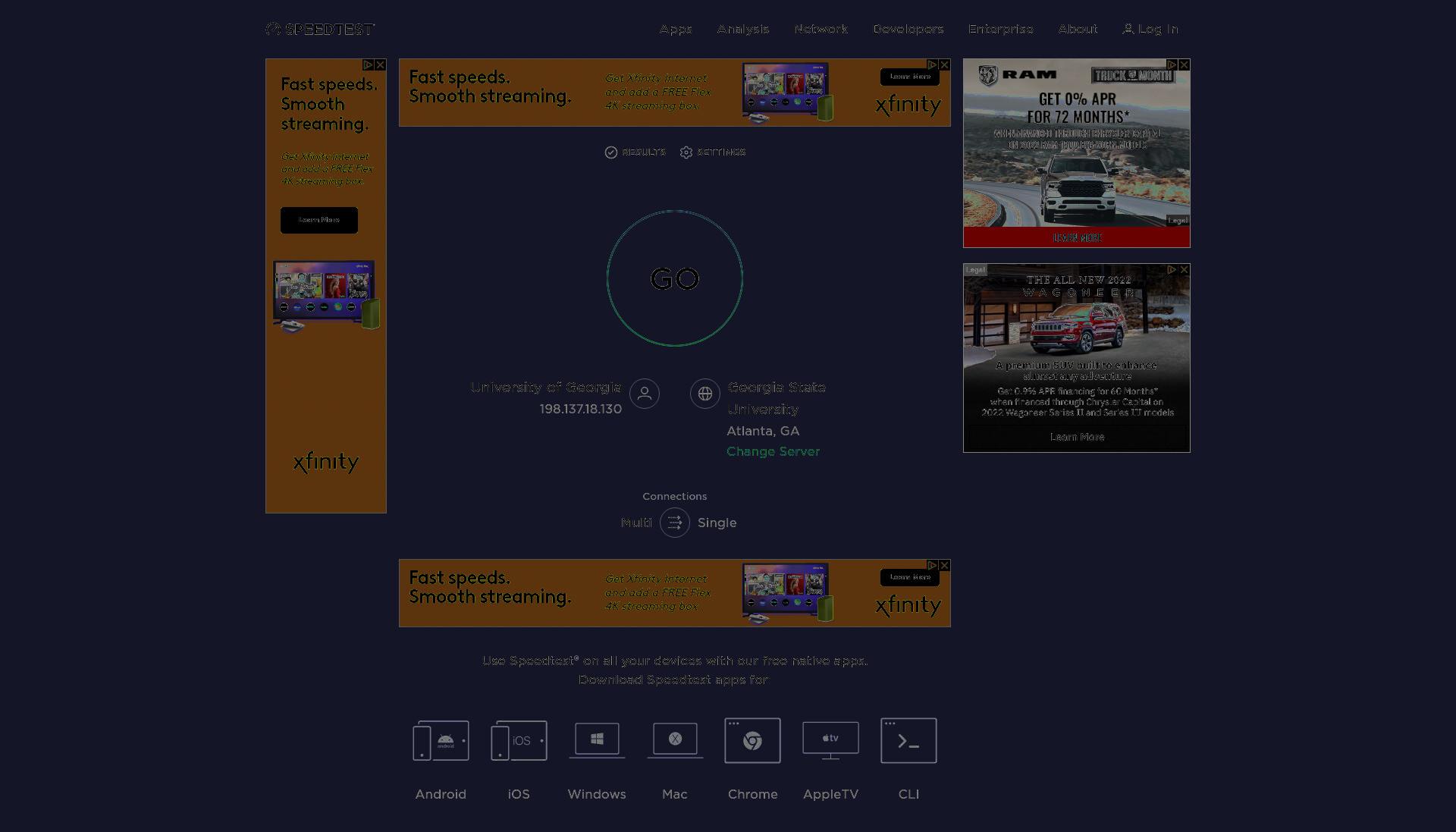Open Settings page
The image size is (1456, 832).
713,152
